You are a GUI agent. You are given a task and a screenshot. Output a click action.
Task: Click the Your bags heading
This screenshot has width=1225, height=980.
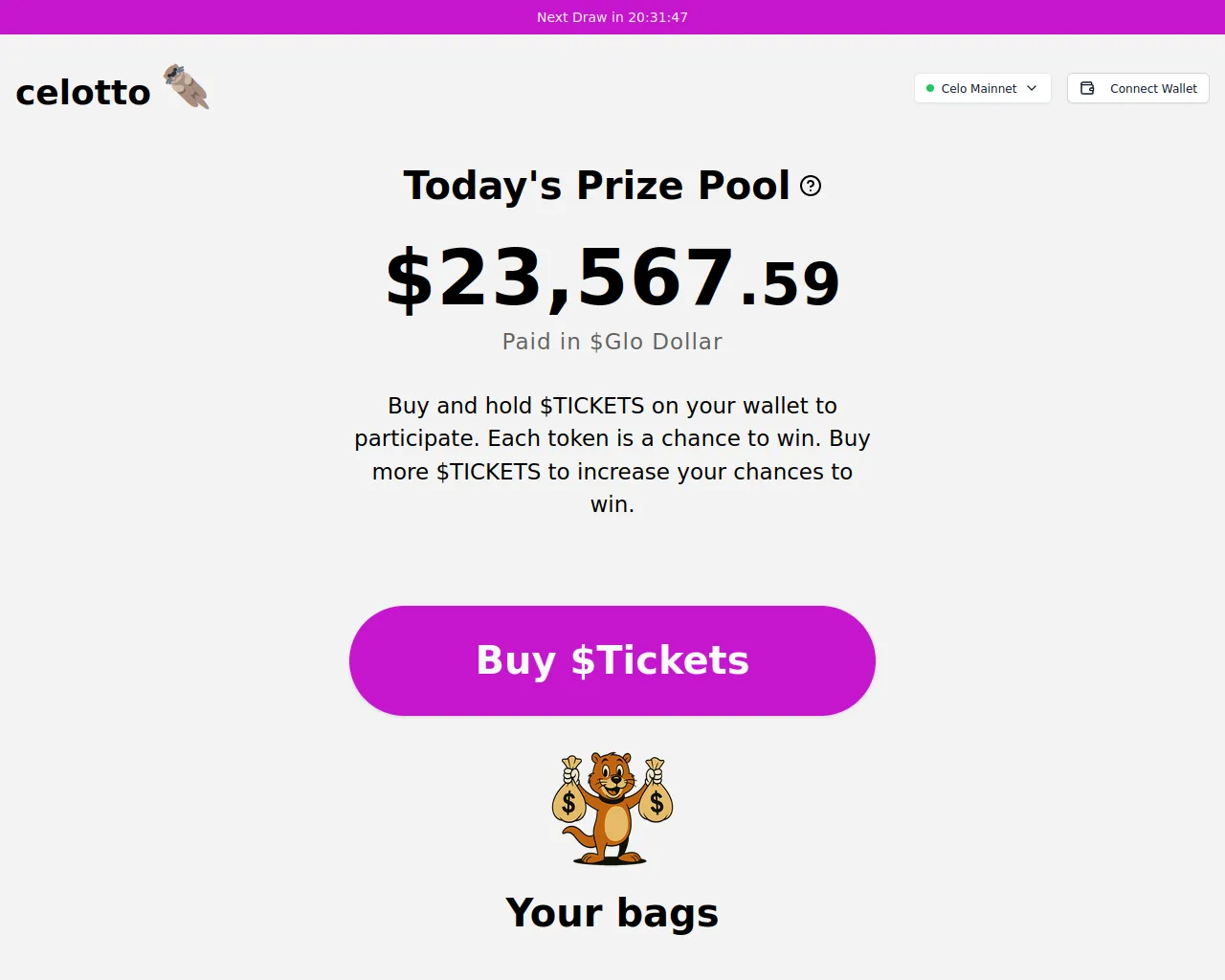tap(612, 912)
